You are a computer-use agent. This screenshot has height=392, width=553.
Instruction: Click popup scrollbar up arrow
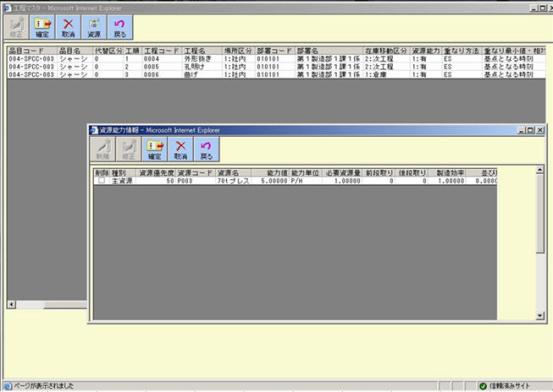(540, 170)
